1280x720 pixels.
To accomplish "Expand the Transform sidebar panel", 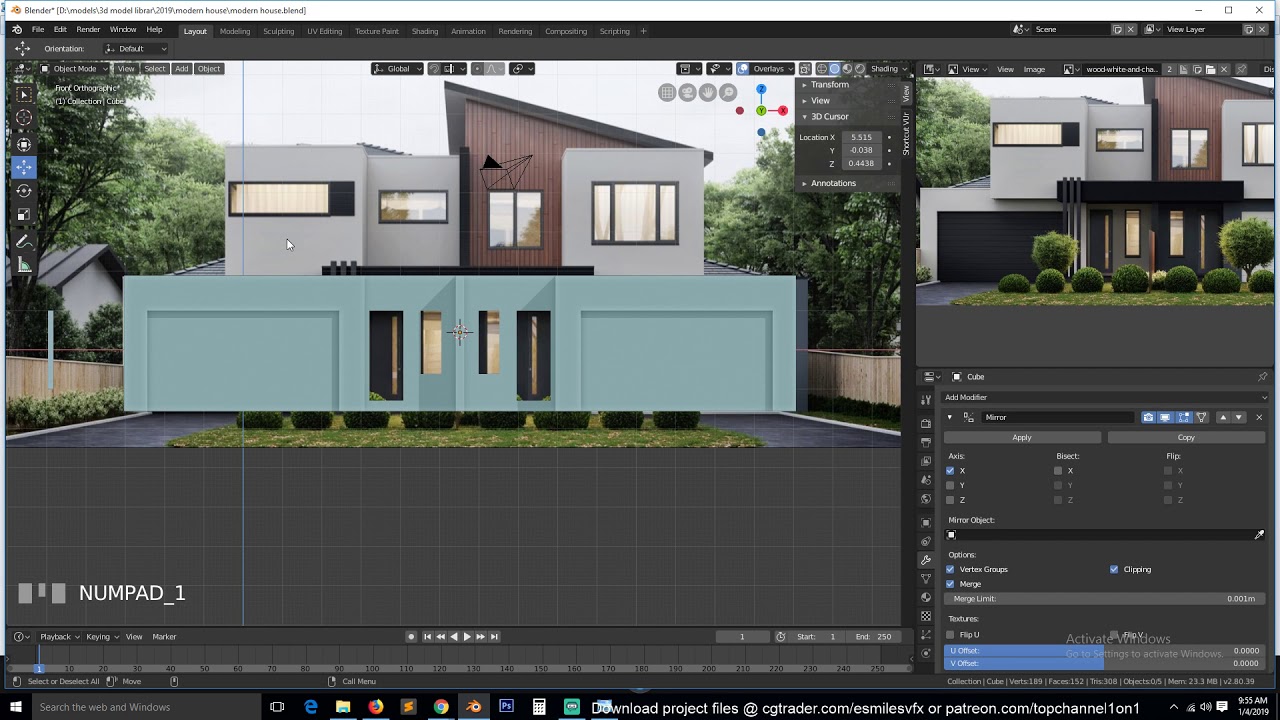I will coord(829,85).
